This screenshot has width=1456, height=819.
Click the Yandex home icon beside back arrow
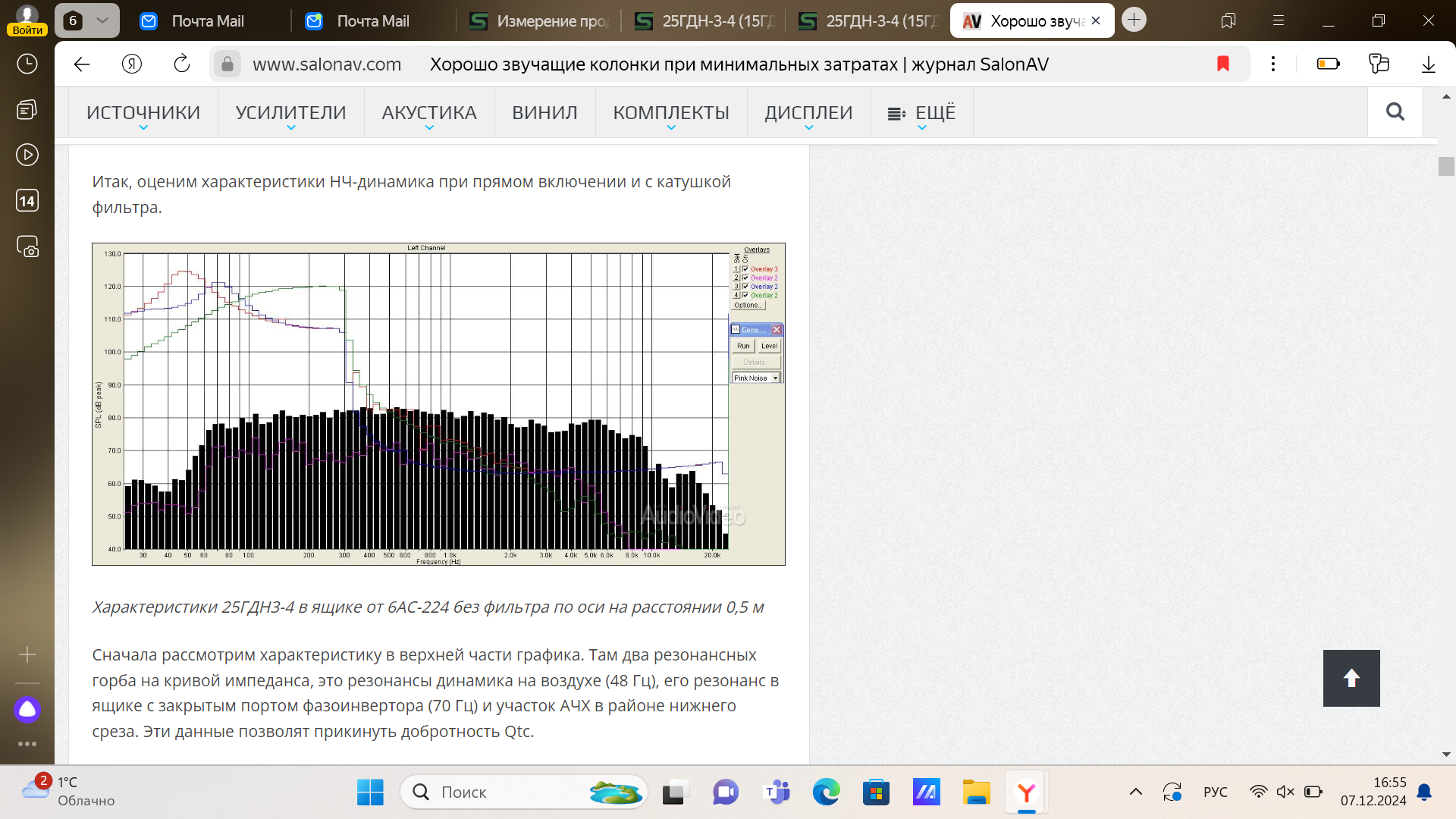click(x=132, y=64)
